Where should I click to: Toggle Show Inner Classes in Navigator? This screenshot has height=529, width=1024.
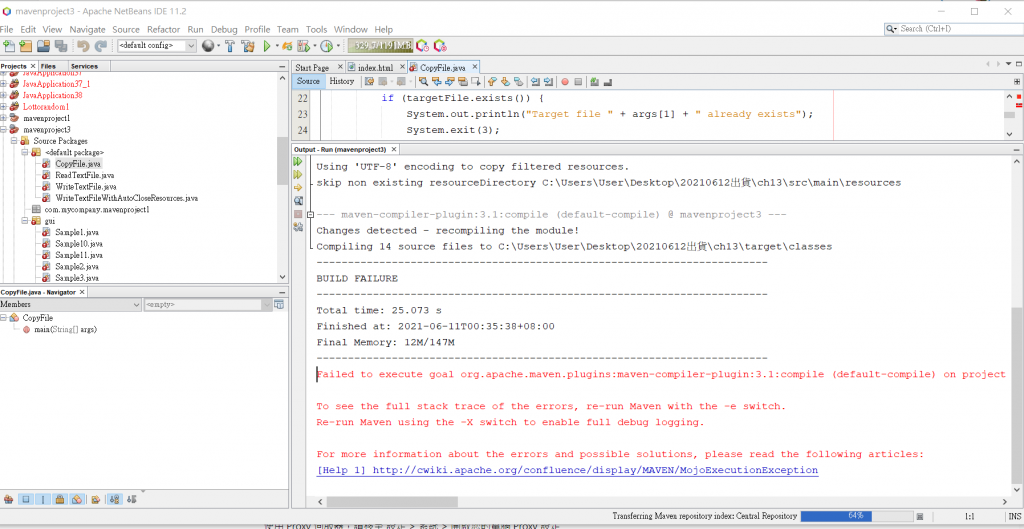pos(77,499)
